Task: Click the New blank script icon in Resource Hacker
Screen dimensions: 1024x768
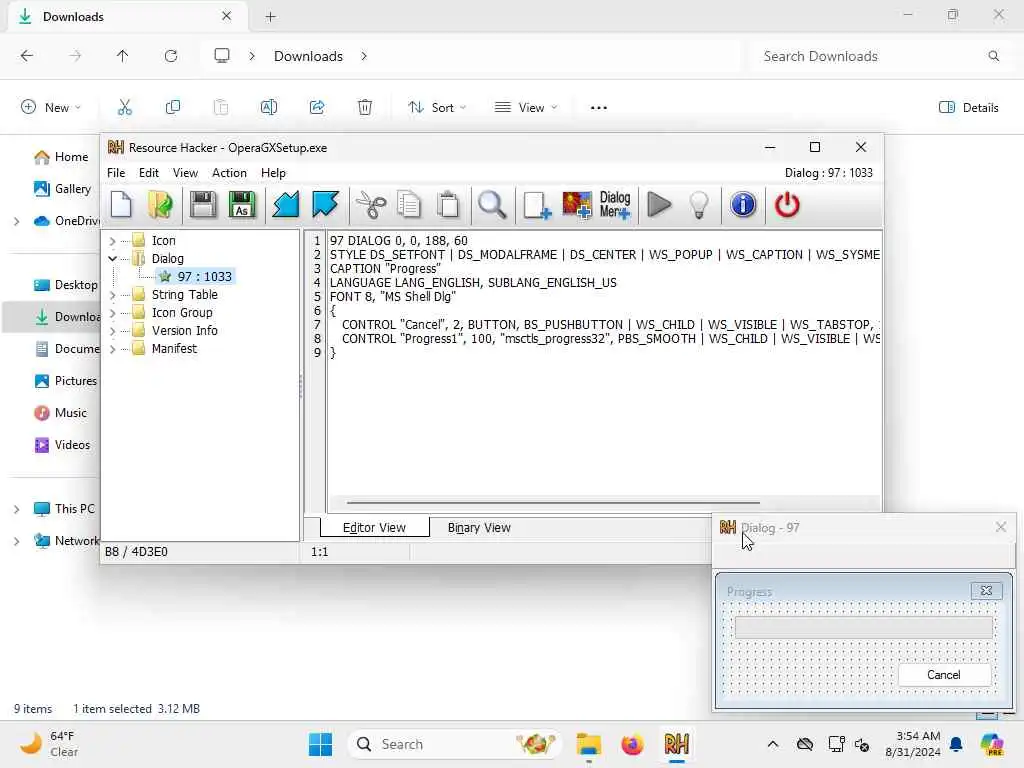Action: pos(121,205)
